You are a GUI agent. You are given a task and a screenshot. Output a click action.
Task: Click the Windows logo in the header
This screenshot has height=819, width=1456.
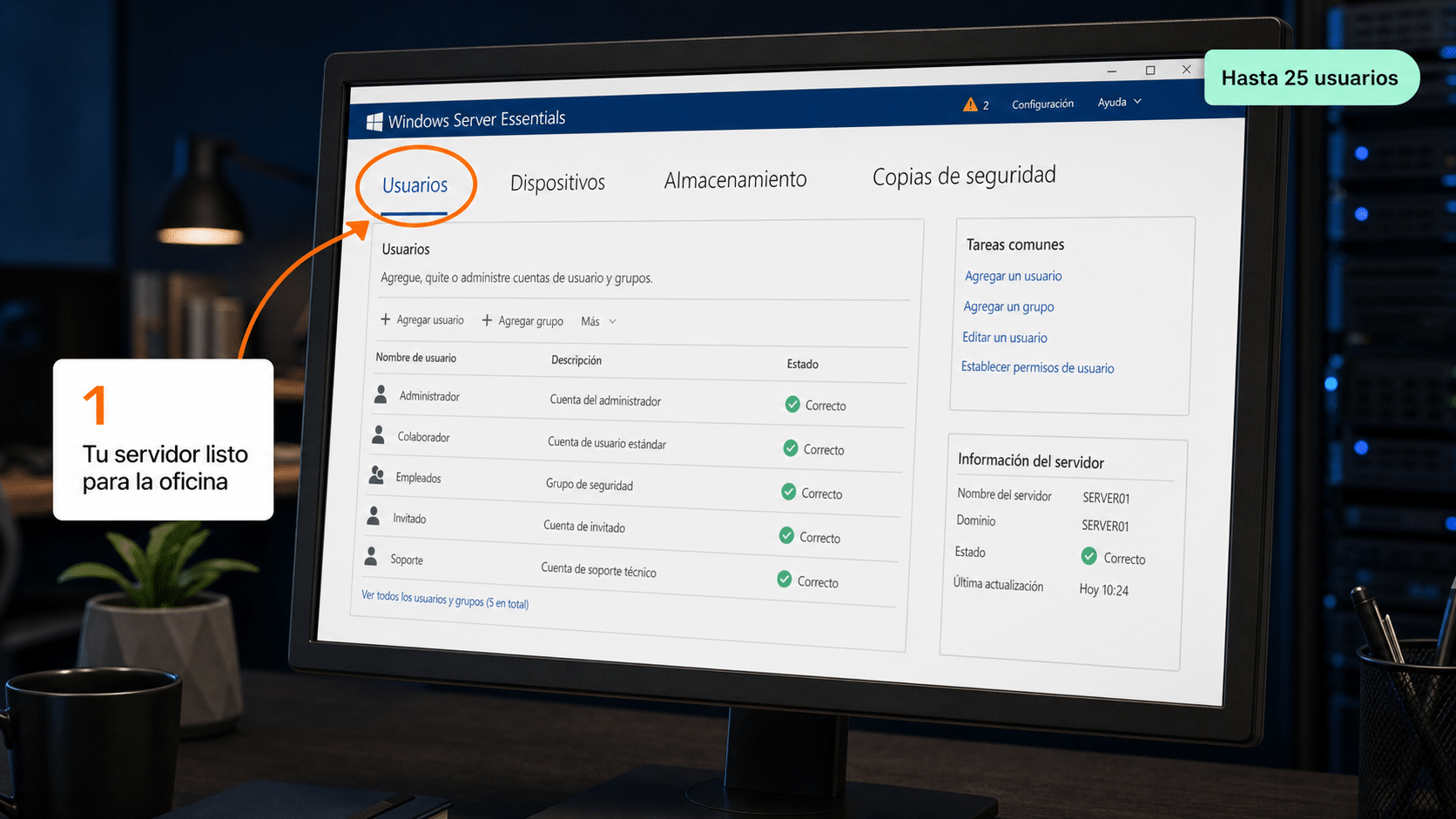click(374, 123)
